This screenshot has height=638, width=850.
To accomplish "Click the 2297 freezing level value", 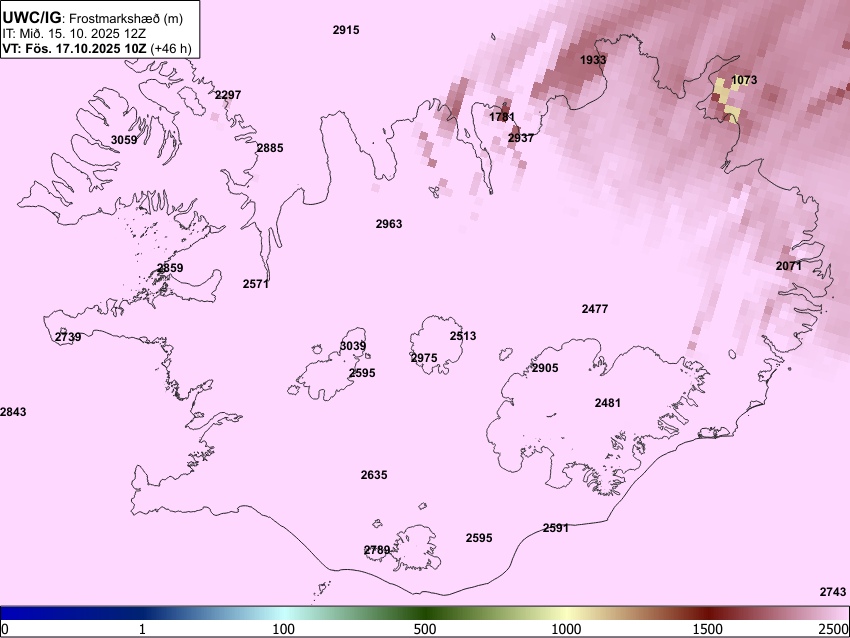I will coord(228,95).
